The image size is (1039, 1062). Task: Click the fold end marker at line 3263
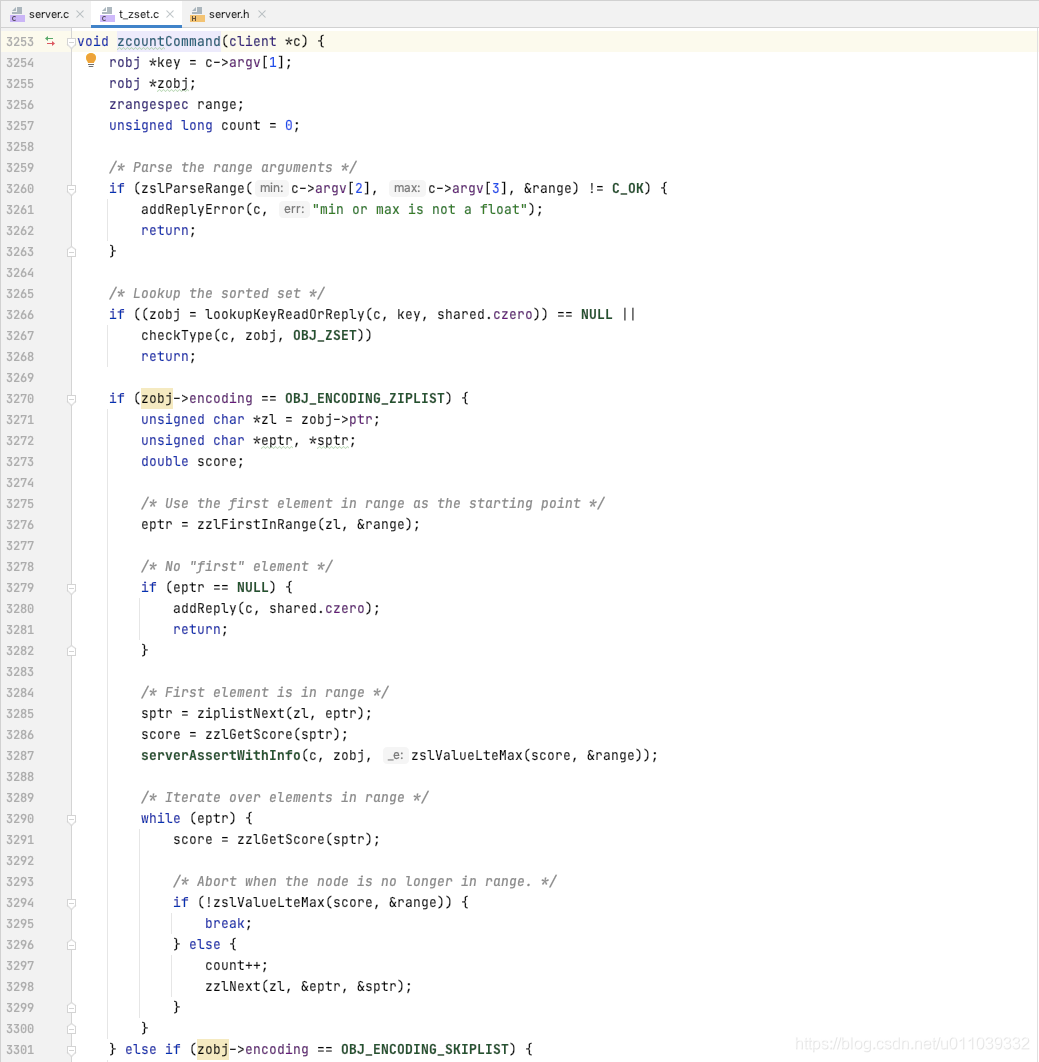pos(71,252)
